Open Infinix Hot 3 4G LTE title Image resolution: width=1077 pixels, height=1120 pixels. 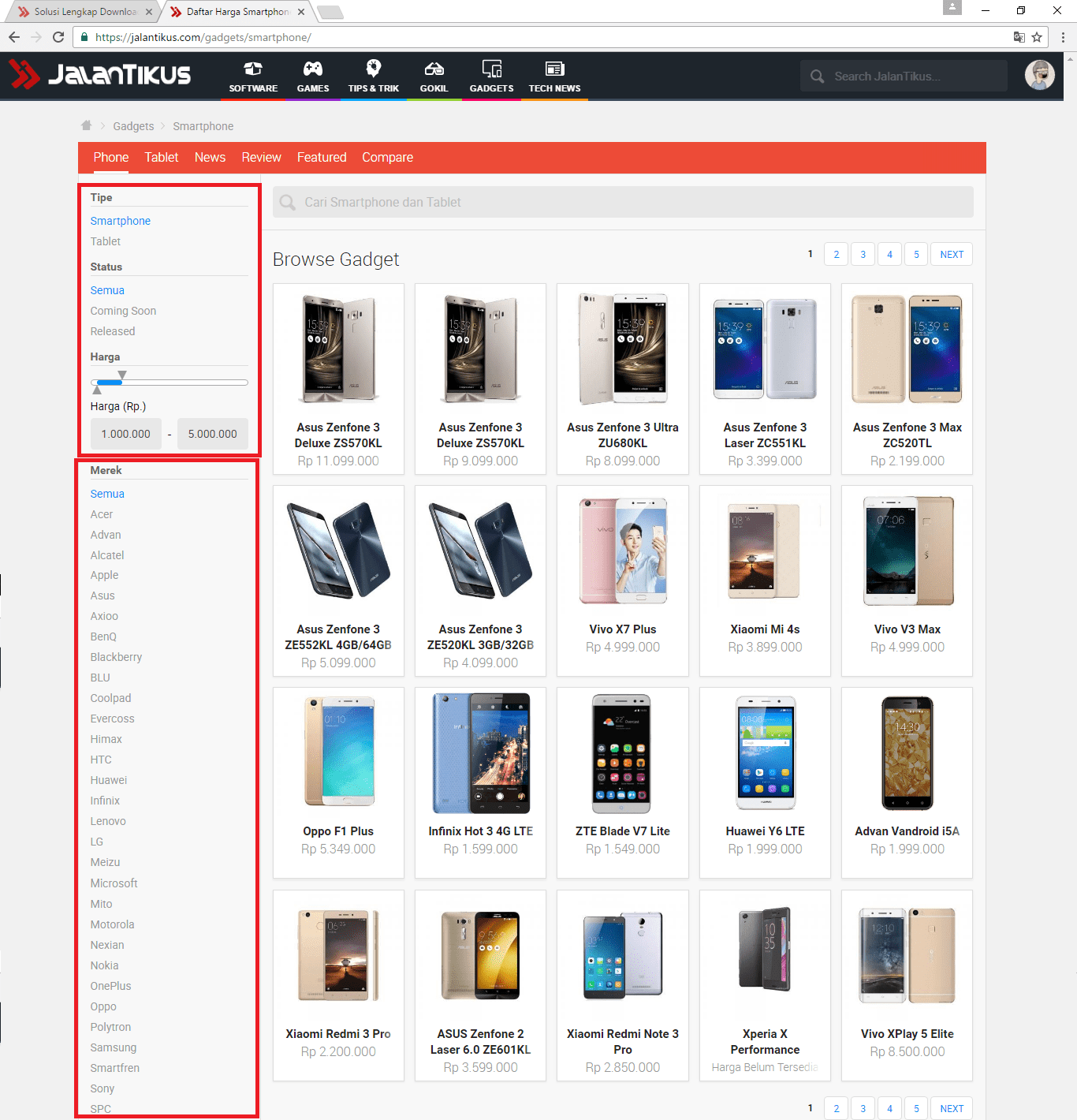click(481, 831)
